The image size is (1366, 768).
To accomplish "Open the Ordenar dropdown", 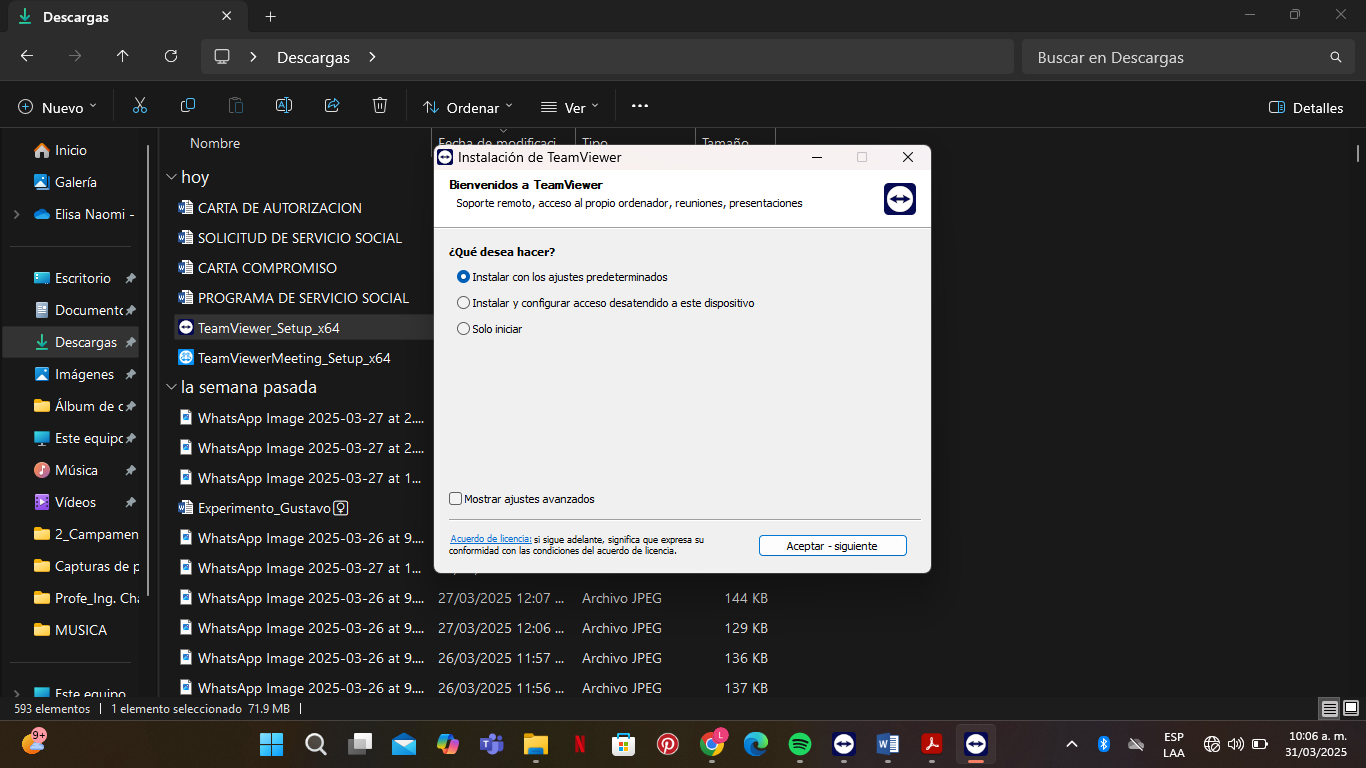I will pos(467,107).
